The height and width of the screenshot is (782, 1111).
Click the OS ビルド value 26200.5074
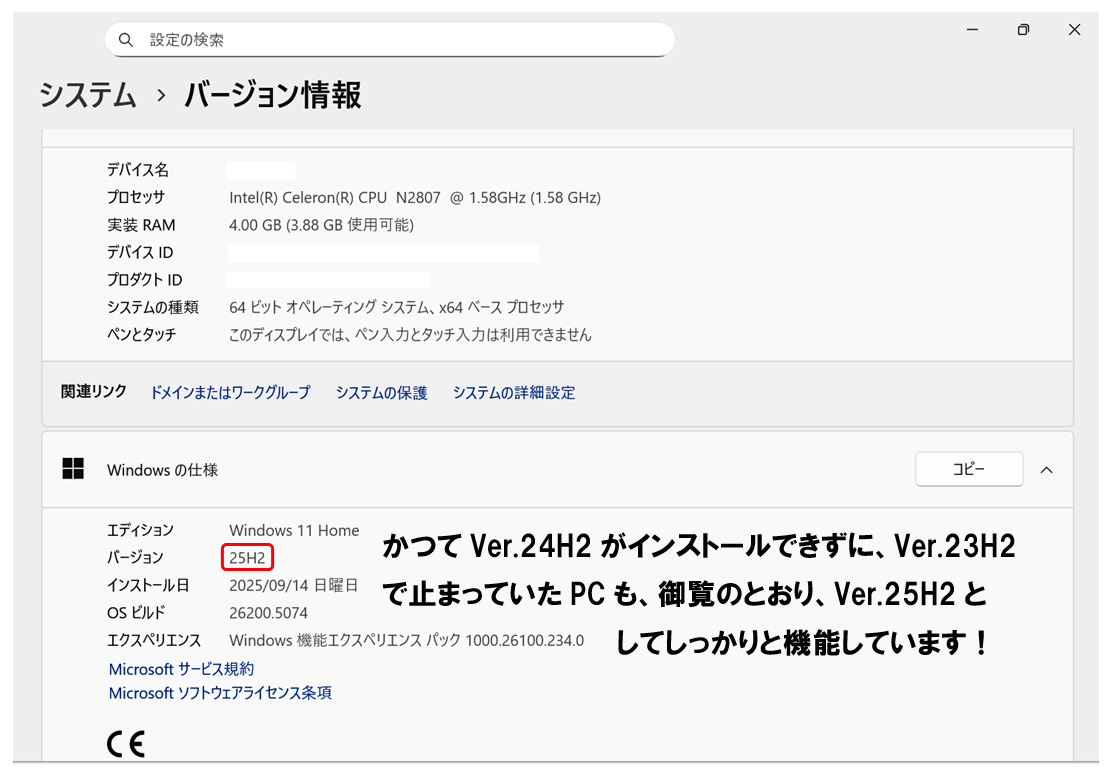tap(267, 611)
